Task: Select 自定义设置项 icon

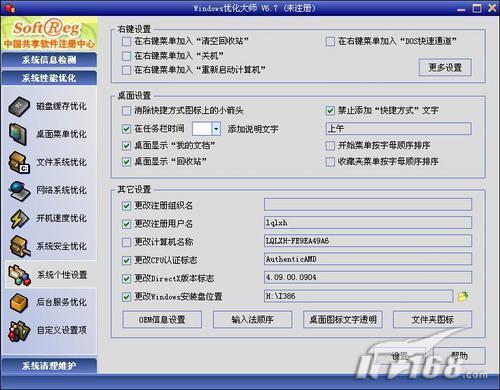Action: [x=19, y=331]
